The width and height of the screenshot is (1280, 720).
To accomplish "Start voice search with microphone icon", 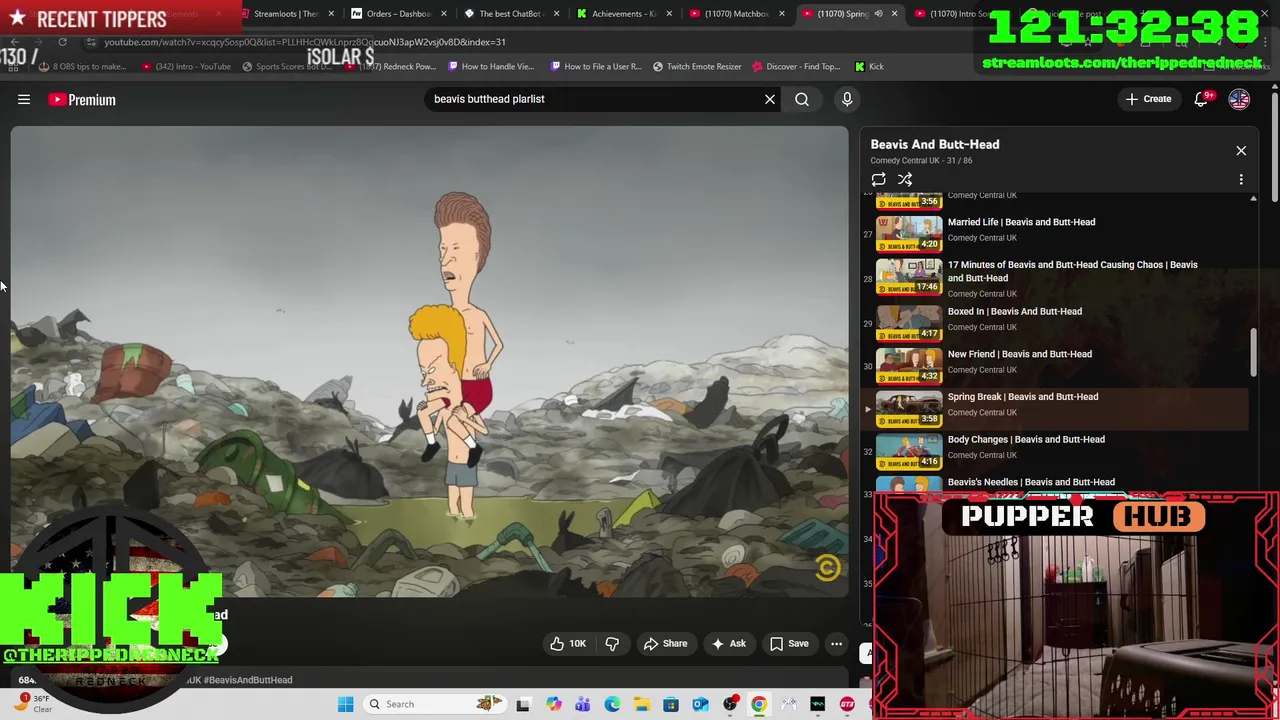I will pyautogui.click(x=847, y=99).
